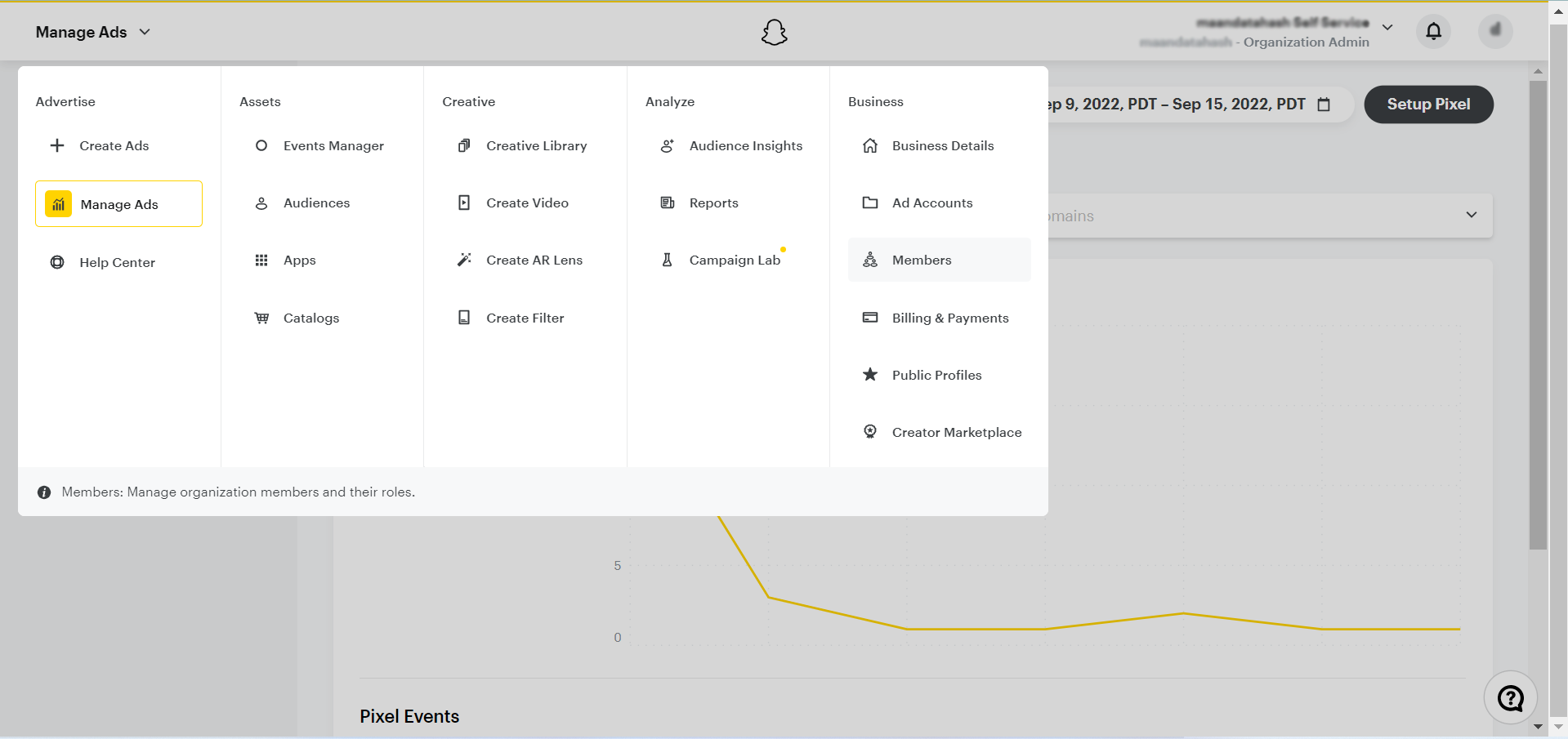This screenshot has width=1568, height=739.
Task: Click the calendar icon in date range
Action: pos(1324,105)
